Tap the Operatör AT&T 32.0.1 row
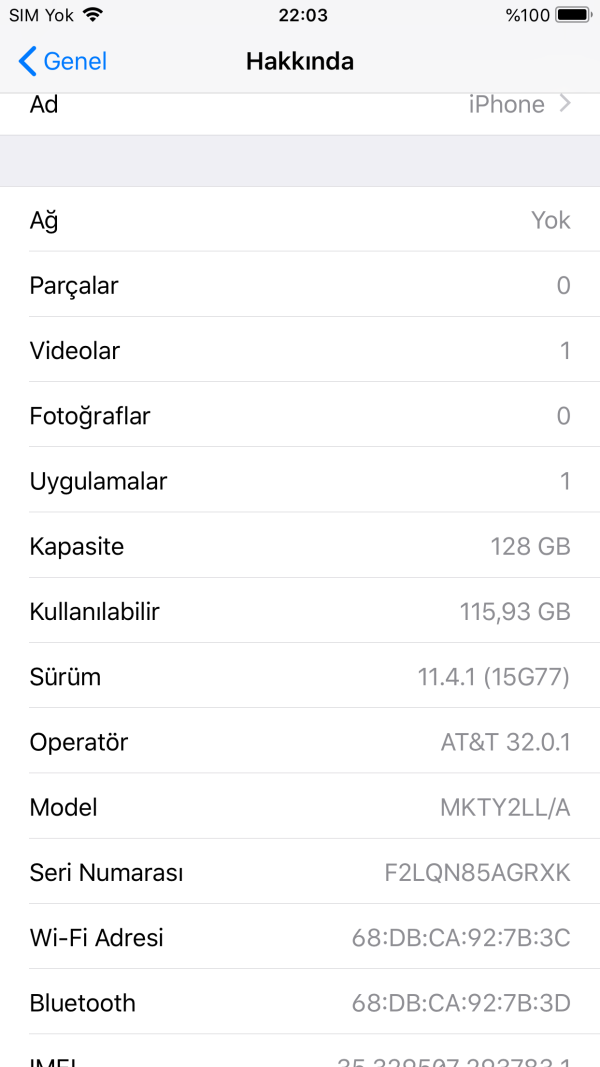 (x=300, y=742)
